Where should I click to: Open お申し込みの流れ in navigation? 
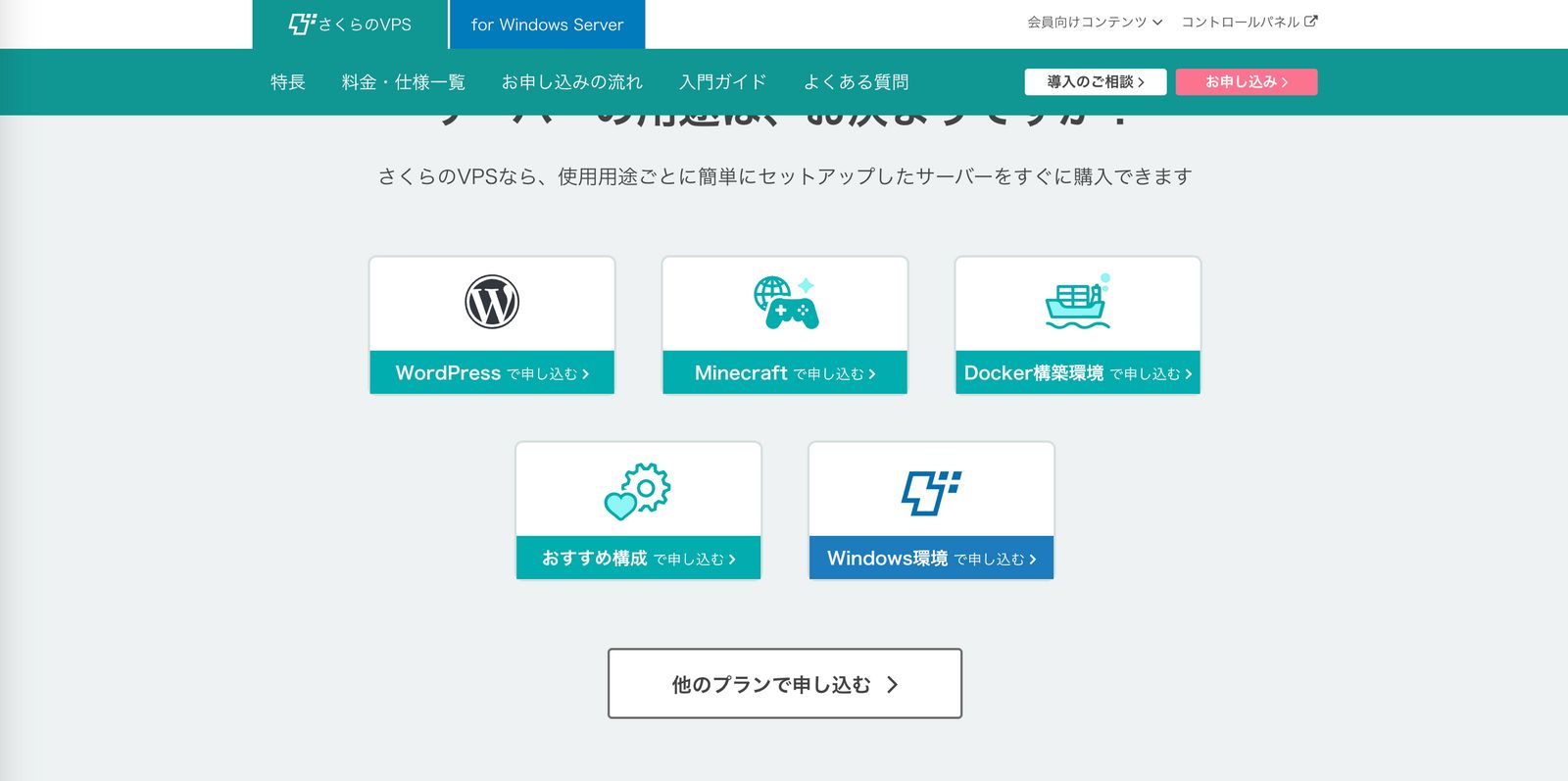[571, 82]
